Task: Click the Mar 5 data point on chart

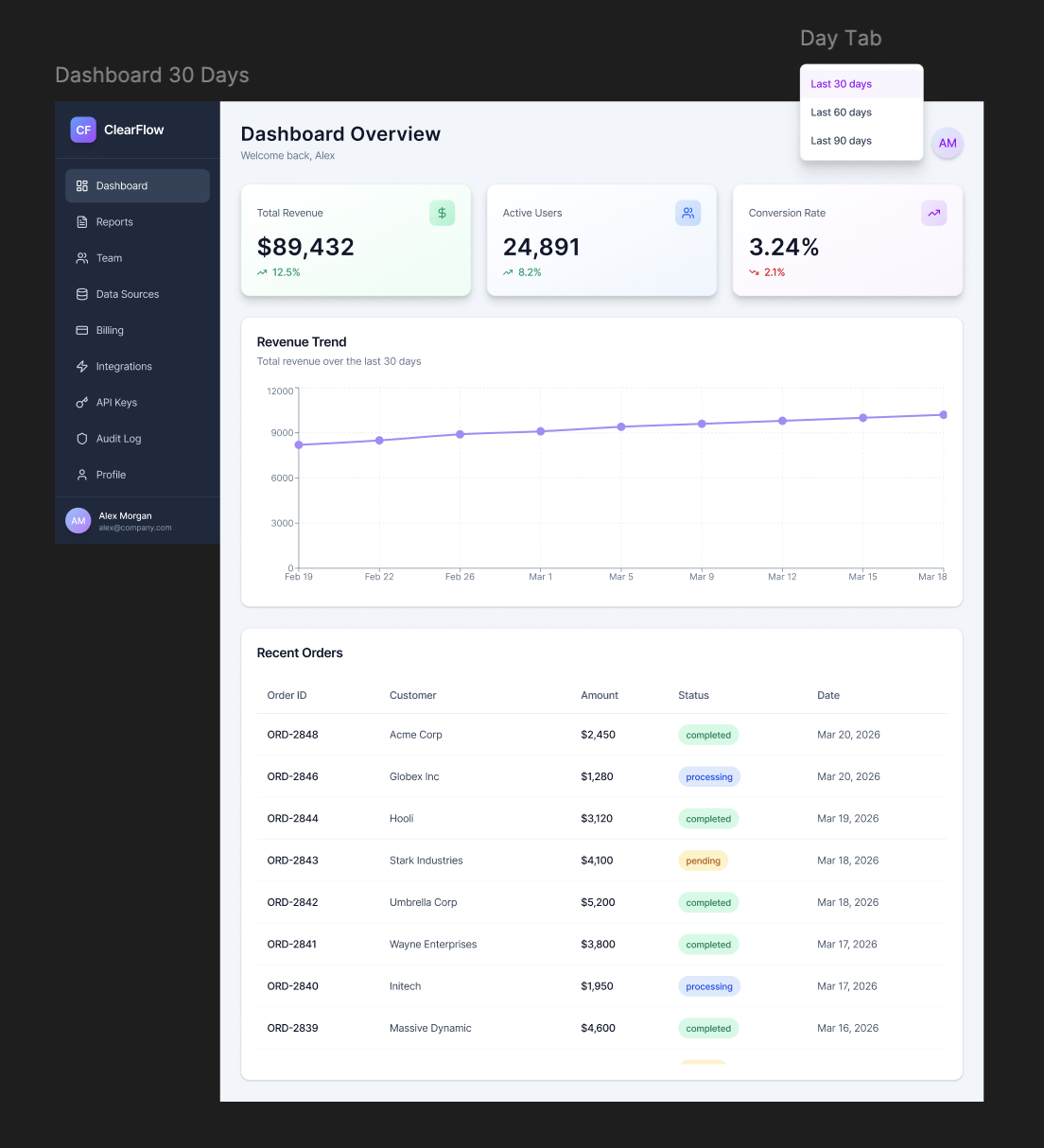Action: tap(621, 426)
